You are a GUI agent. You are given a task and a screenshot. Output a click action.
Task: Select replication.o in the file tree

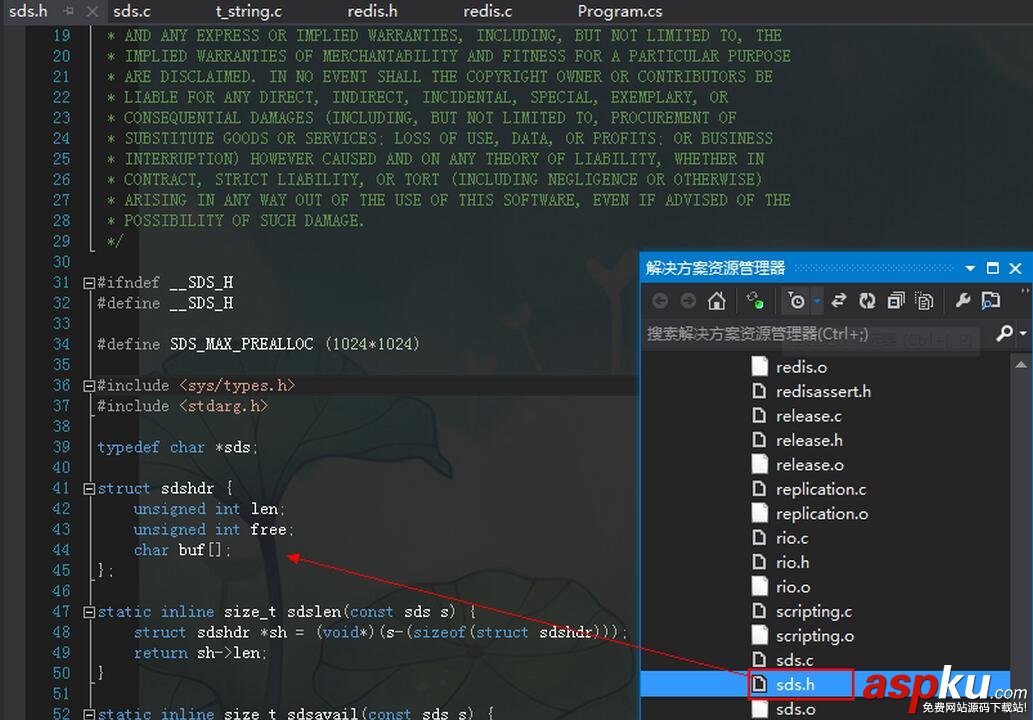point(822,513)
